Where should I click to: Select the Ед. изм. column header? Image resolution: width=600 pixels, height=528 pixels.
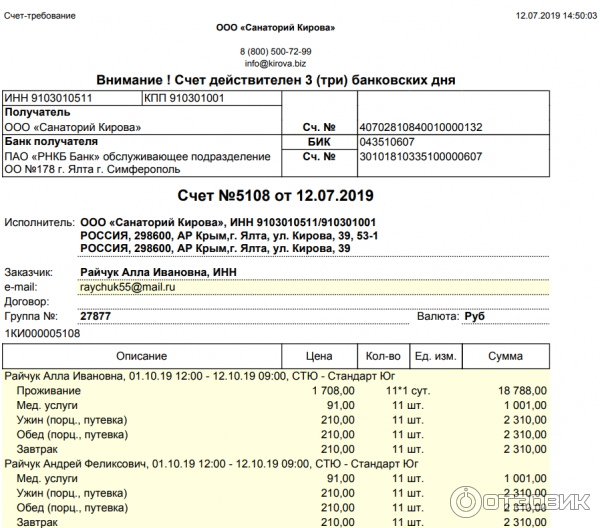tap(436, 356)
